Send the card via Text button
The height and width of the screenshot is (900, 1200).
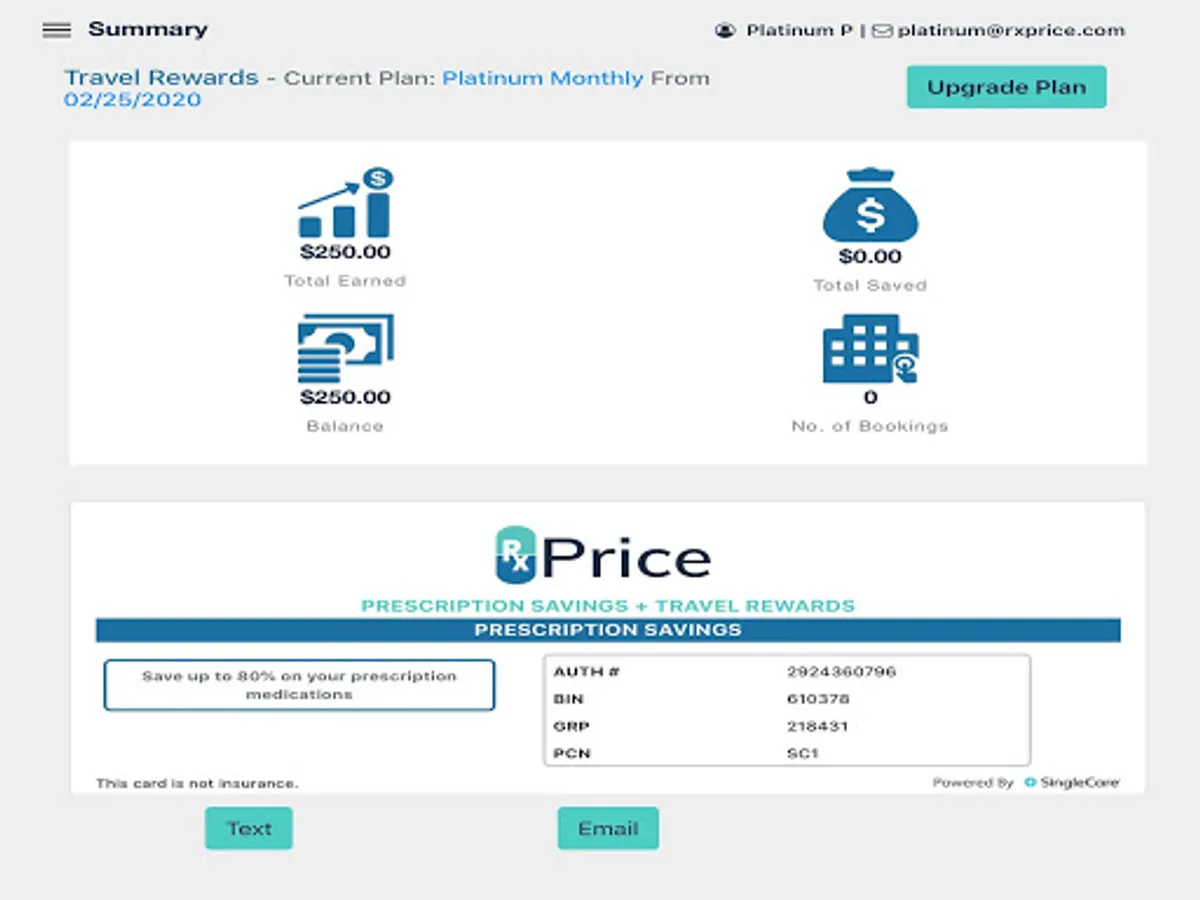[249, 828]
